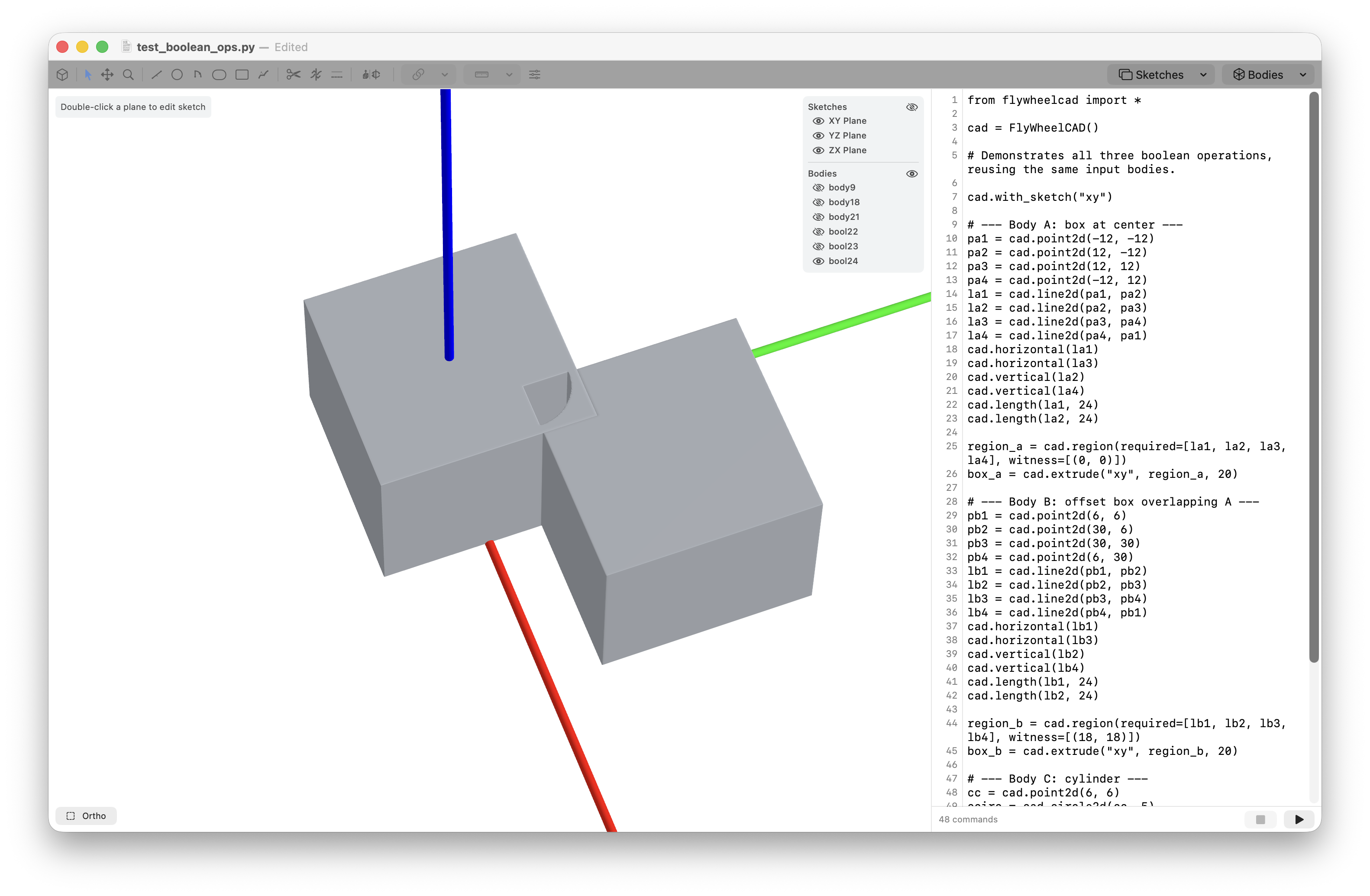Run the script with play button
Image resolution: width=1370 pixels, height=896 pixels.
tap(1299, 819)
